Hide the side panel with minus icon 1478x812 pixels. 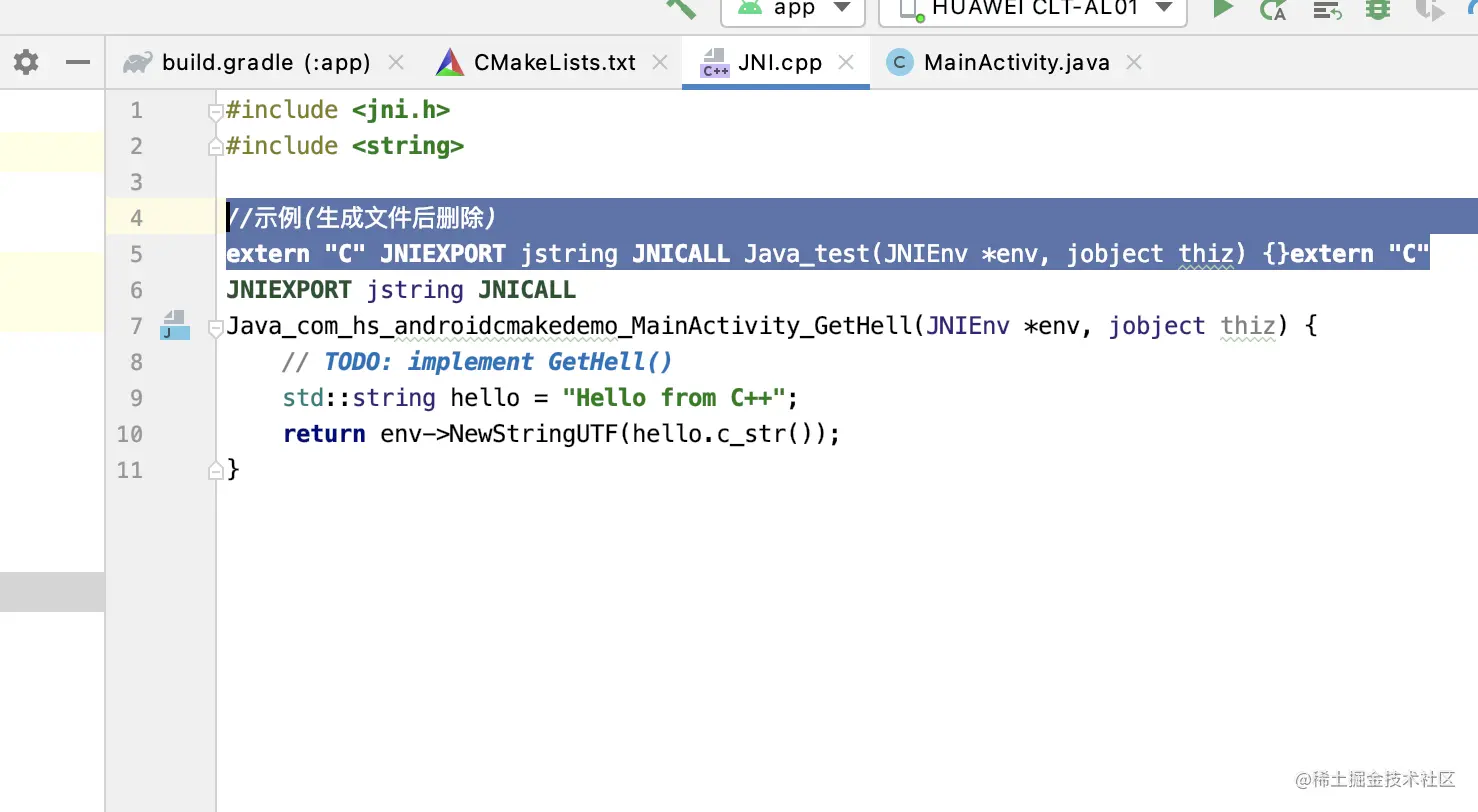tap(78, 63)
